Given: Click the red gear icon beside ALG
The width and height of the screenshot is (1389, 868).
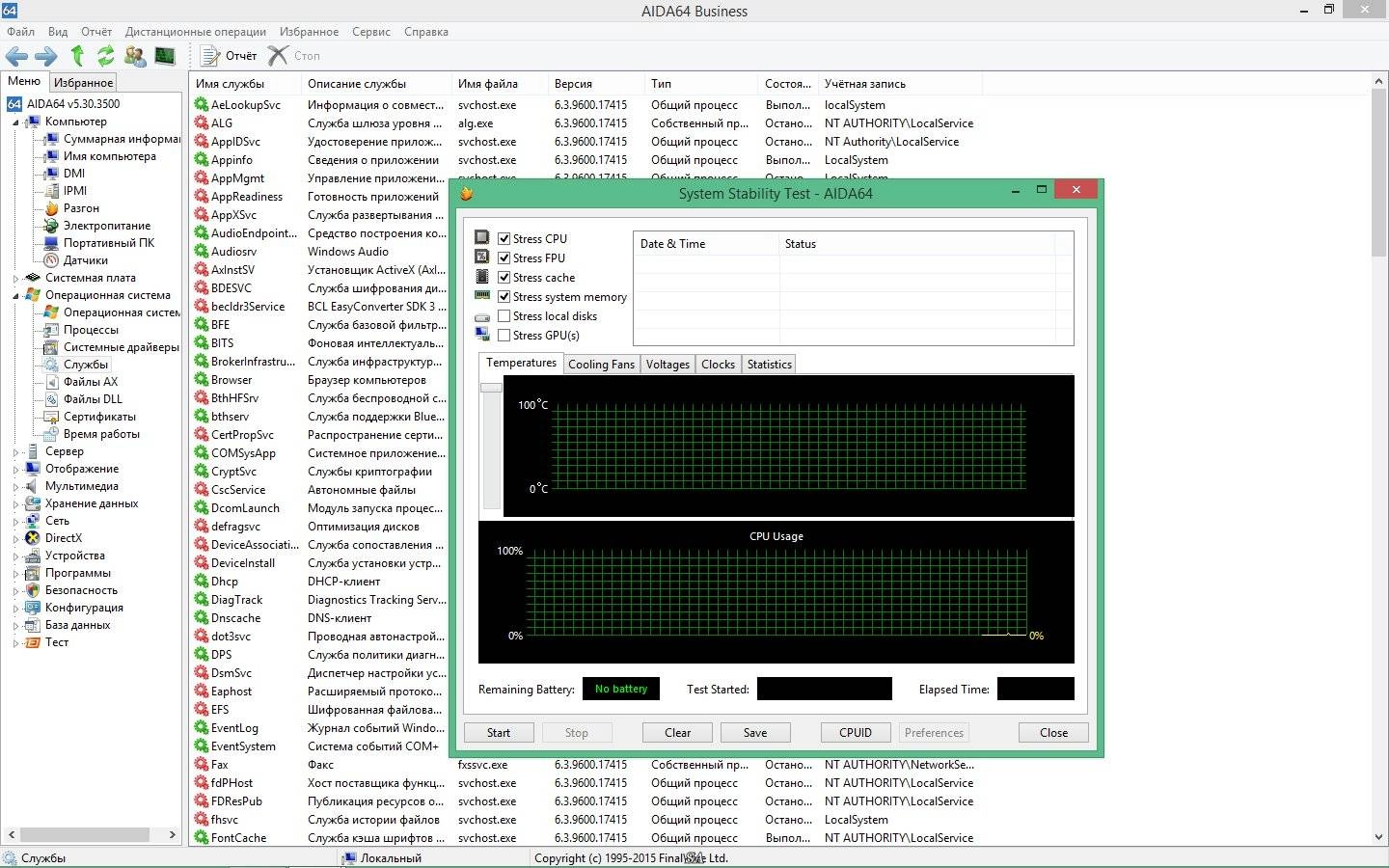Looking at the screenshot, I should (x=202, y=122).
